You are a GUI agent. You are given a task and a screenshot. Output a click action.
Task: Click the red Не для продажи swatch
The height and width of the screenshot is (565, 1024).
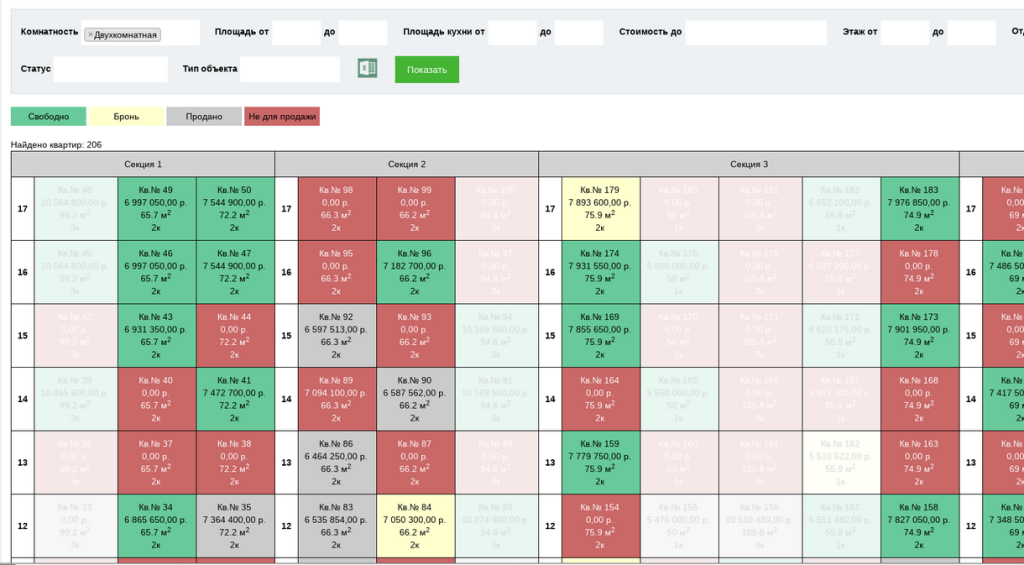coord(282,117)
